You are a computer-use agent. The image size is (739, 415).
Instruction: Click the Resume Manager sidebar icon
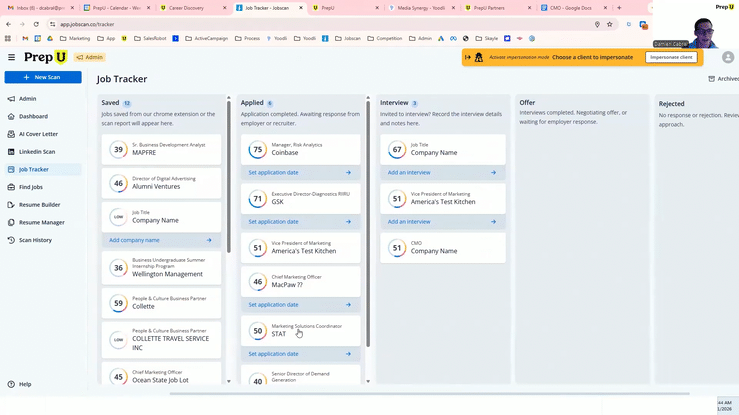tap(11, 222)
